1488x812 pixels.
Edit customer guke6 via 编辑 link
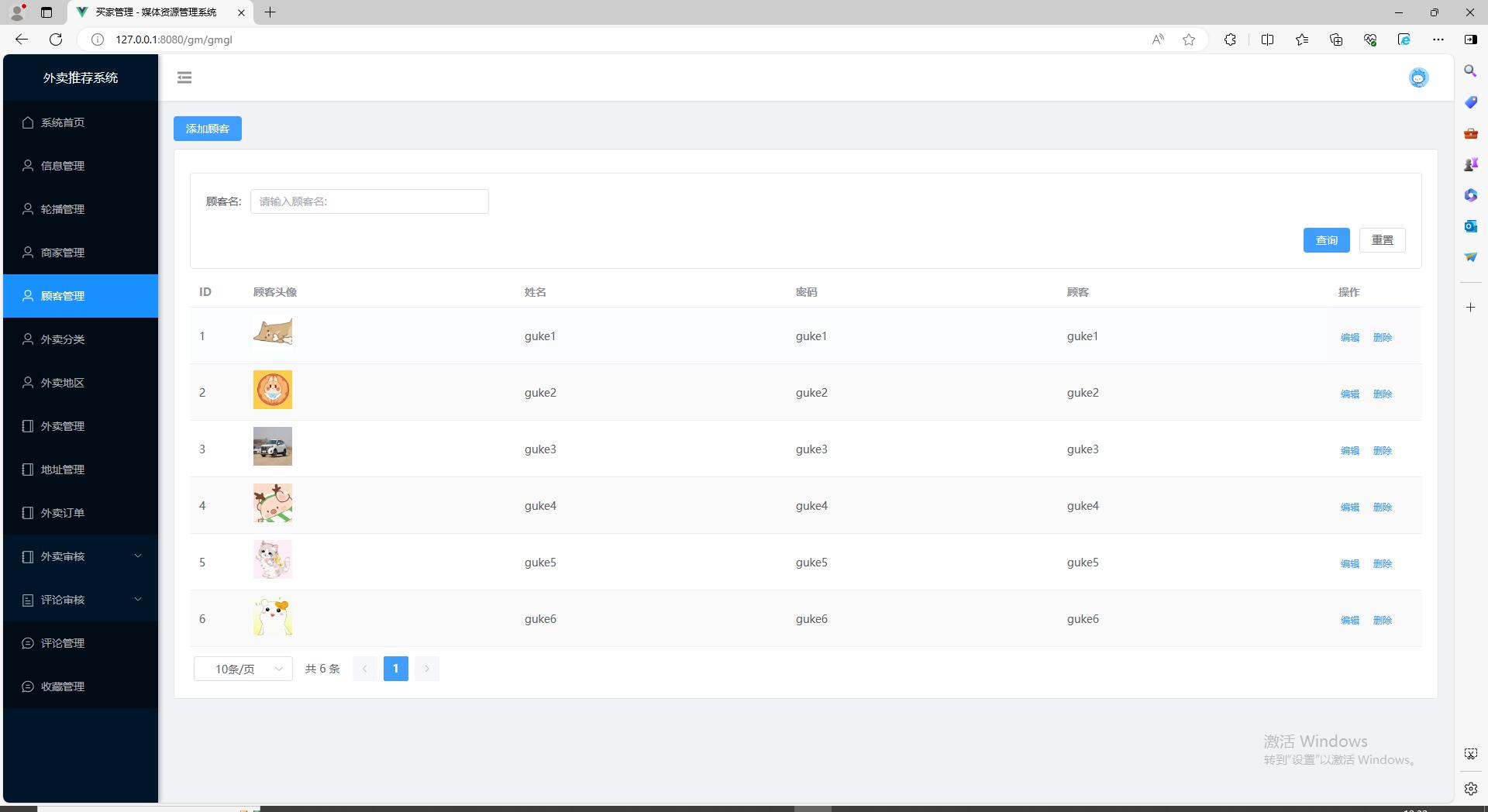pos(1350,620)
